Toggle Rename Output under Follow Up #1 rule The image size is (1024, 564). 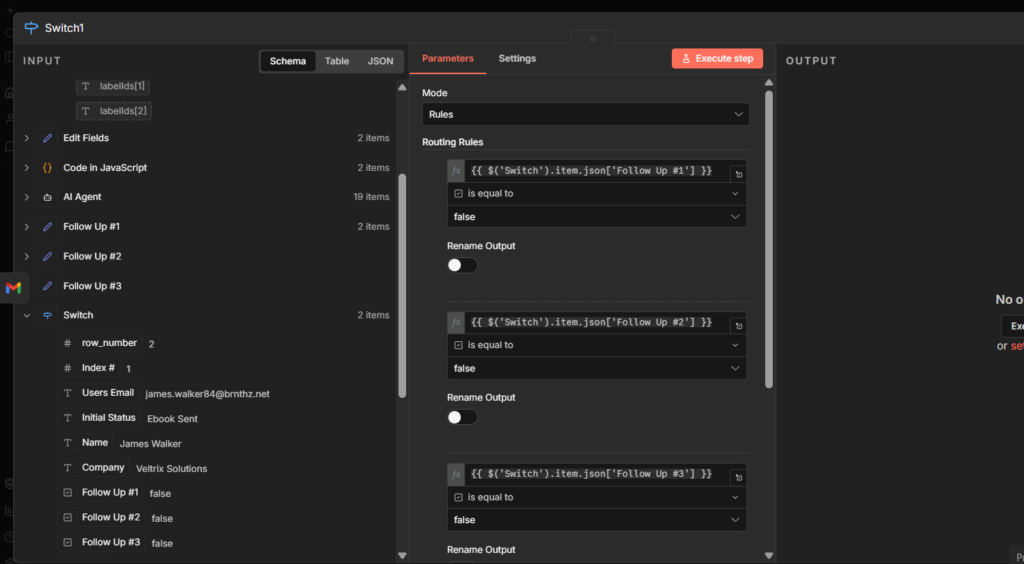462,265
